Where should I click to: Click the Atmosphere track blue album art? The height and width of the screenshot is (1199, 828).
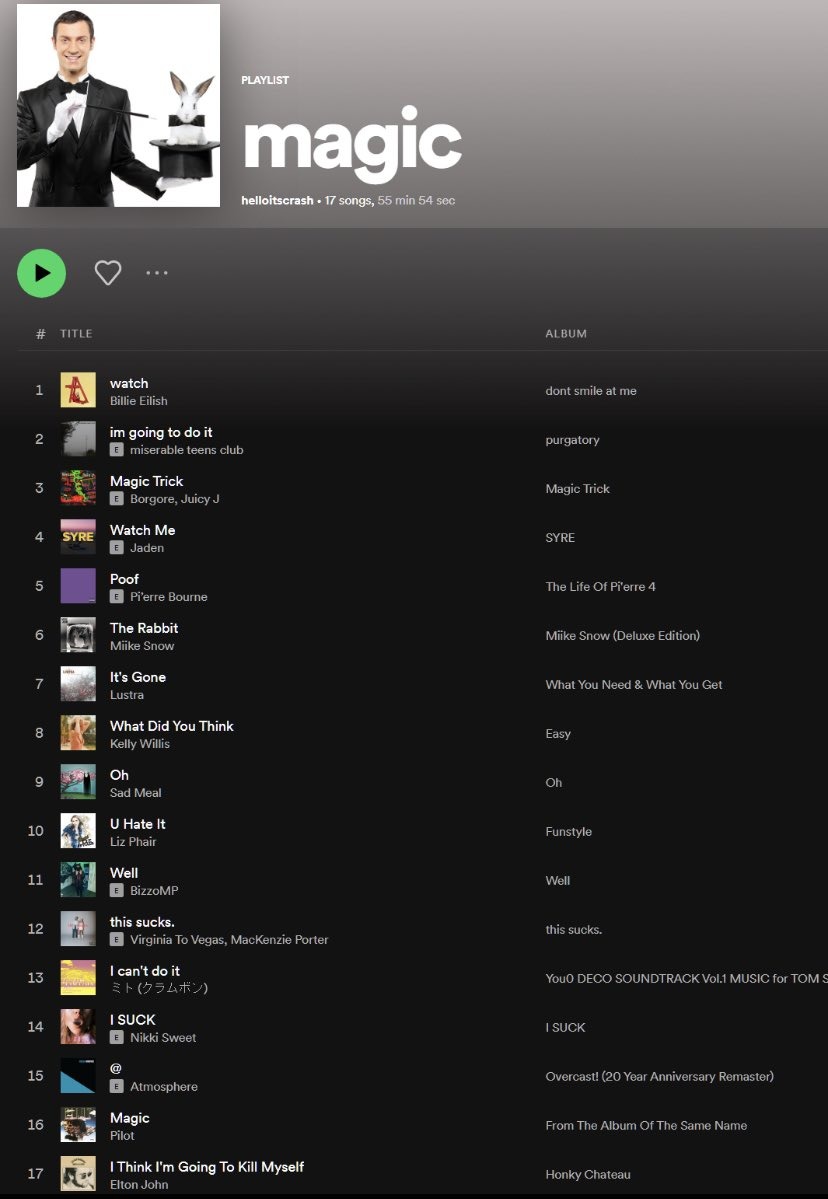[78, 1076]
